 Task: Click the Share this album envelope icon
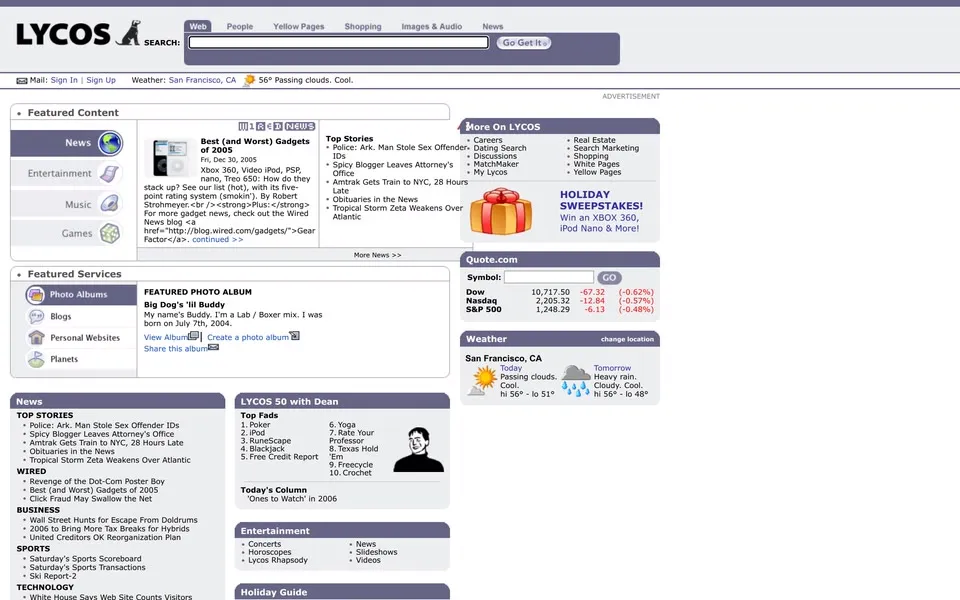tap(213, 347)
